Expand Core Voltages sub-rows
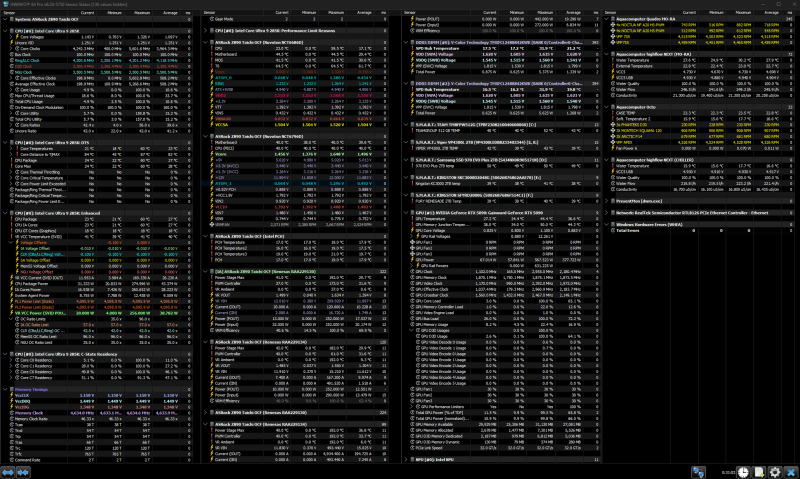Screen dimensions: 800x479 [x=11, y=37]
